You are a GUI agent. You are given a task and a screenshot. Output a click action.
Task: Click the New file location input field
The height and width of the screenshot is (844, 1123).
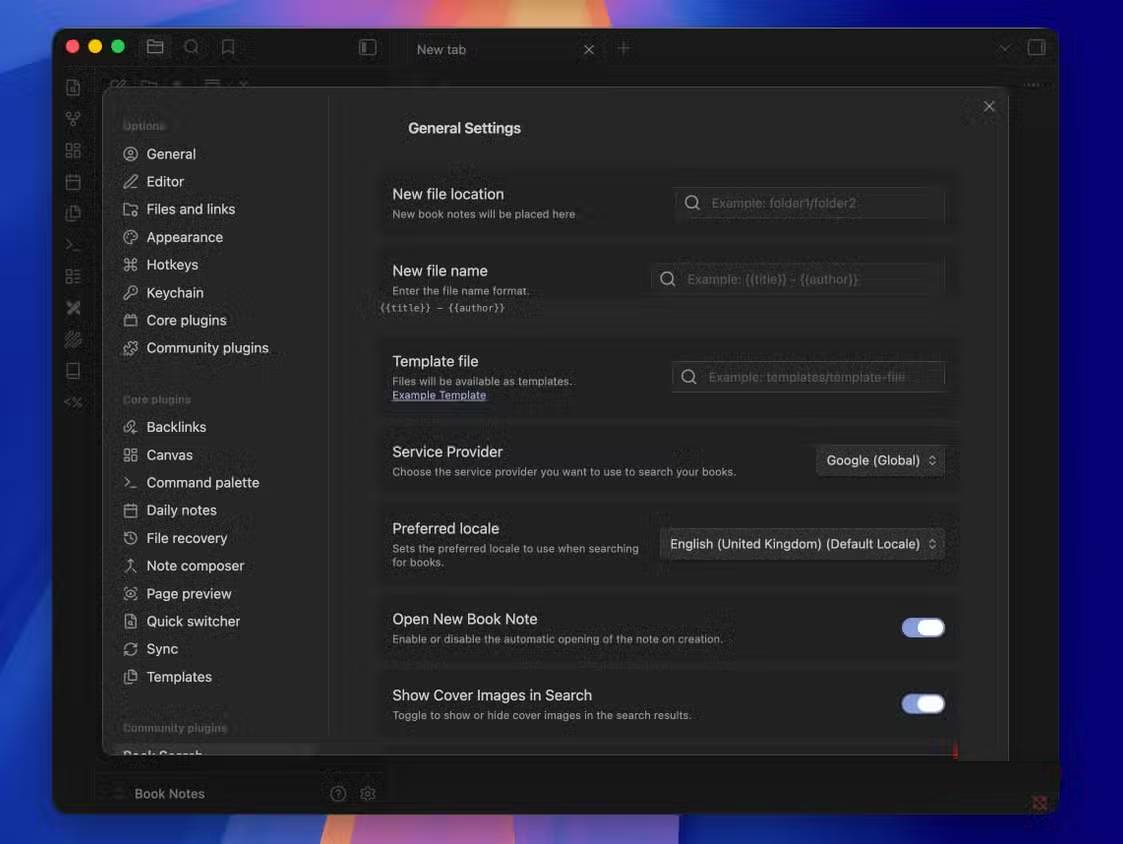pos(820,203)
